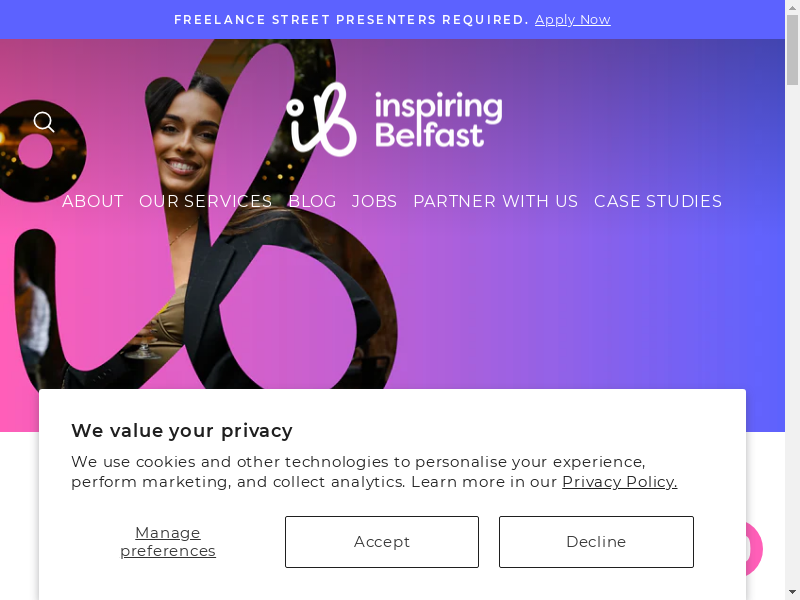Accept the cookie consent

click(382, 542)
